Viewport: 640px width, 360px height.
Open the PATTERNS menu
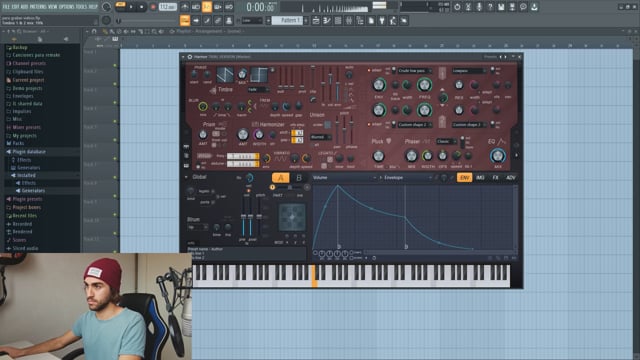point(38,7)
